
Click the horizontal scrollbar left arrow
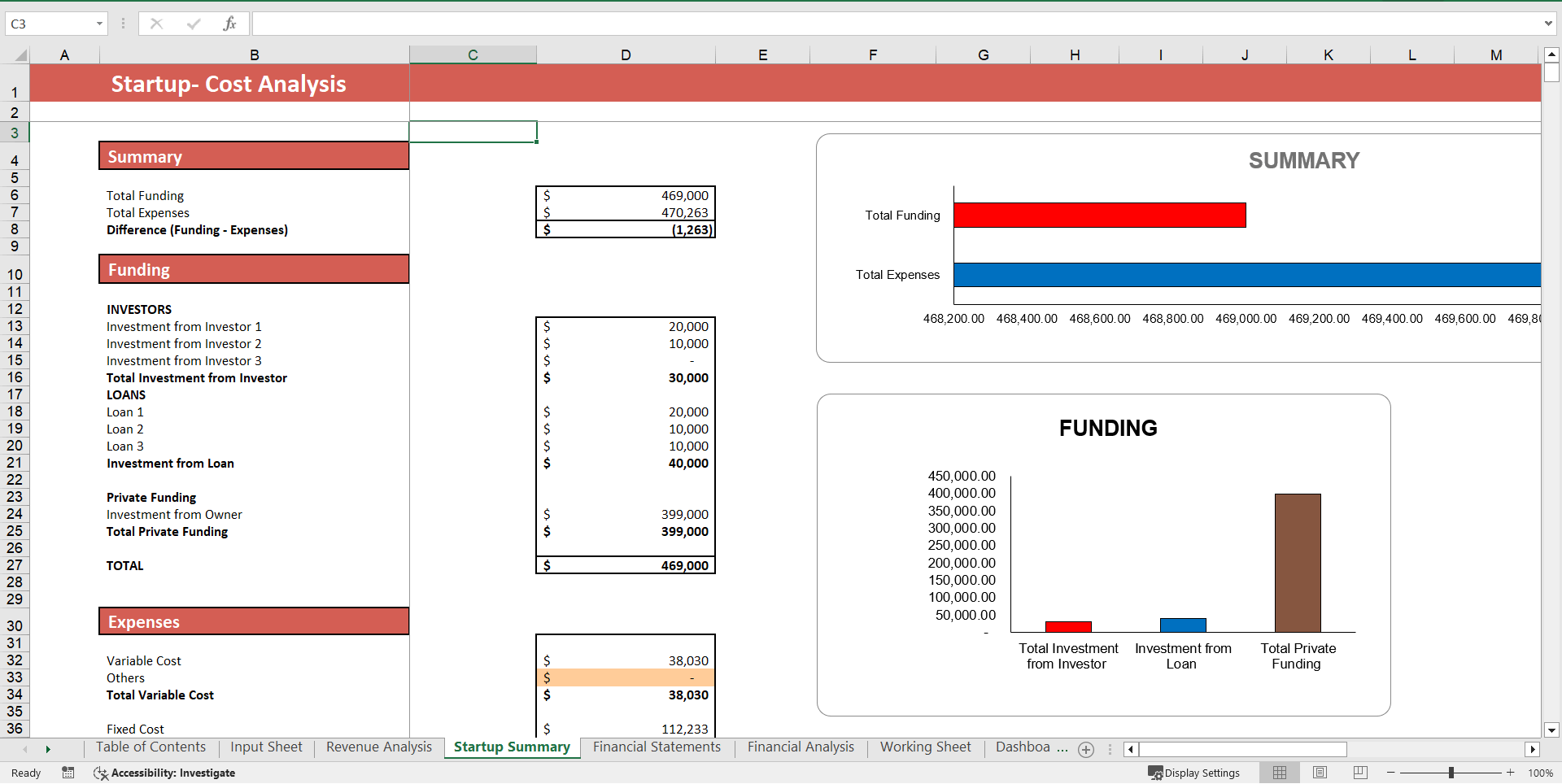pyautogui.click(x=1131, y=750)
